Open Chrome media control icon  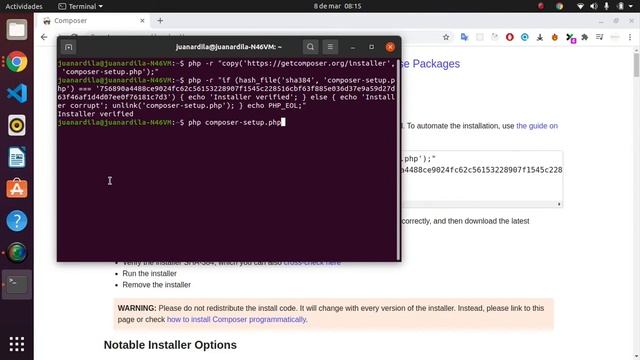600,37
